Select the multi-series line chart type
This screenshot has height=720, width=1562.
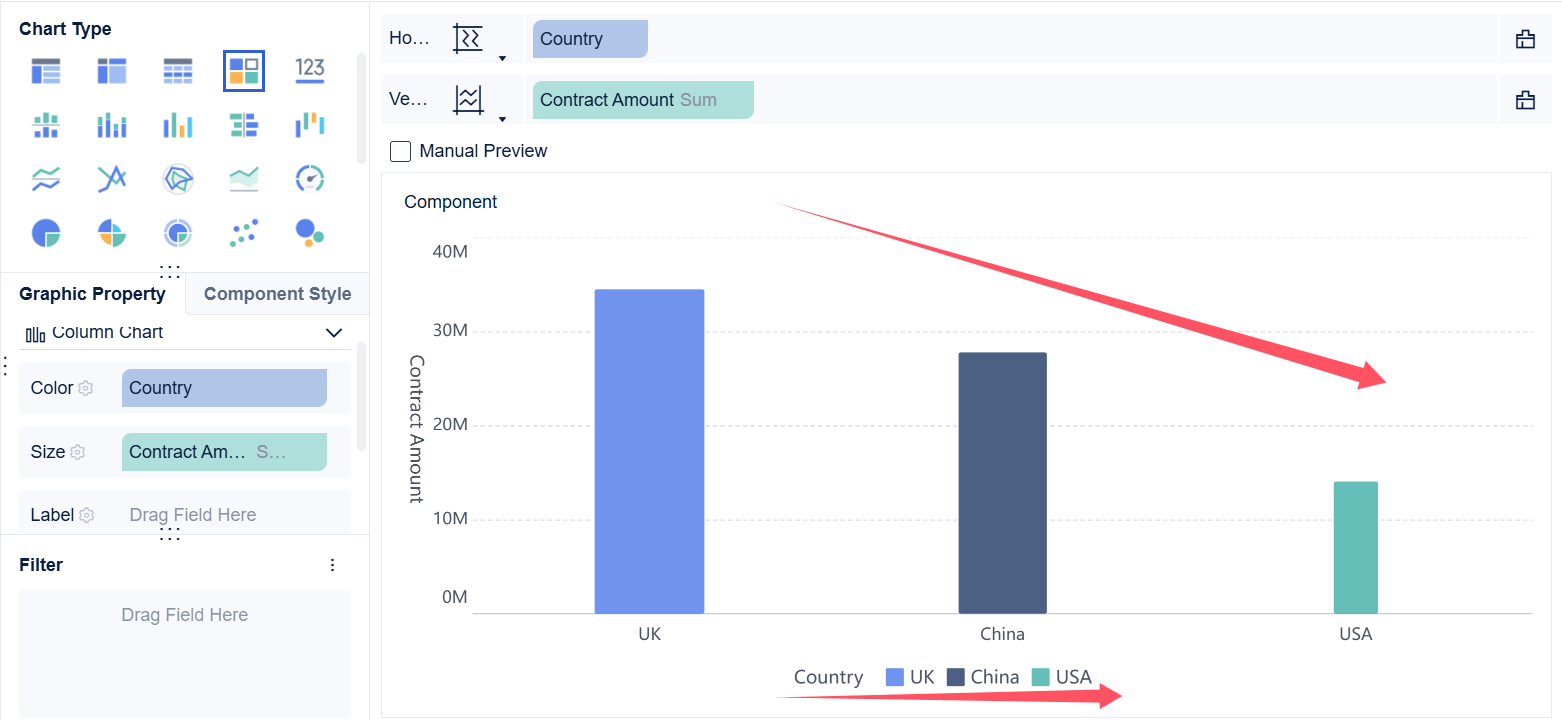pos(112,179)
